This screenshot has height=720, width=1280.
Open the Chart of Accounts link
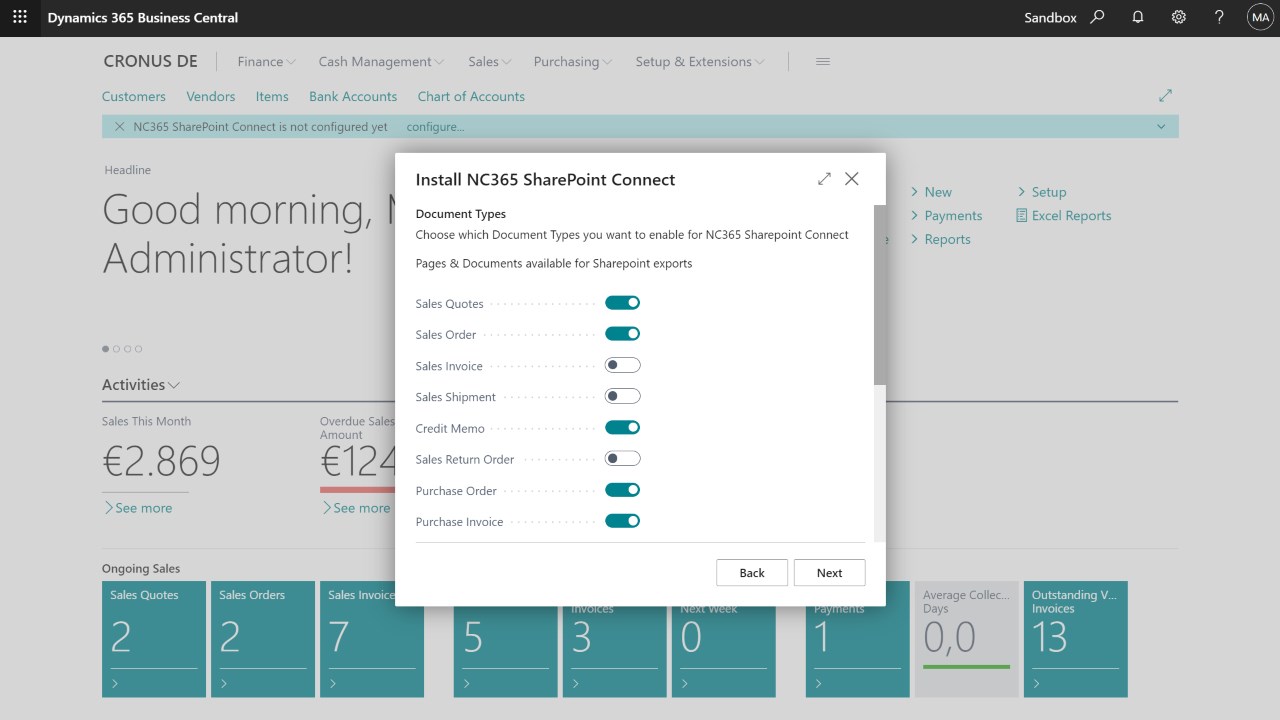[x=471, y=97]
